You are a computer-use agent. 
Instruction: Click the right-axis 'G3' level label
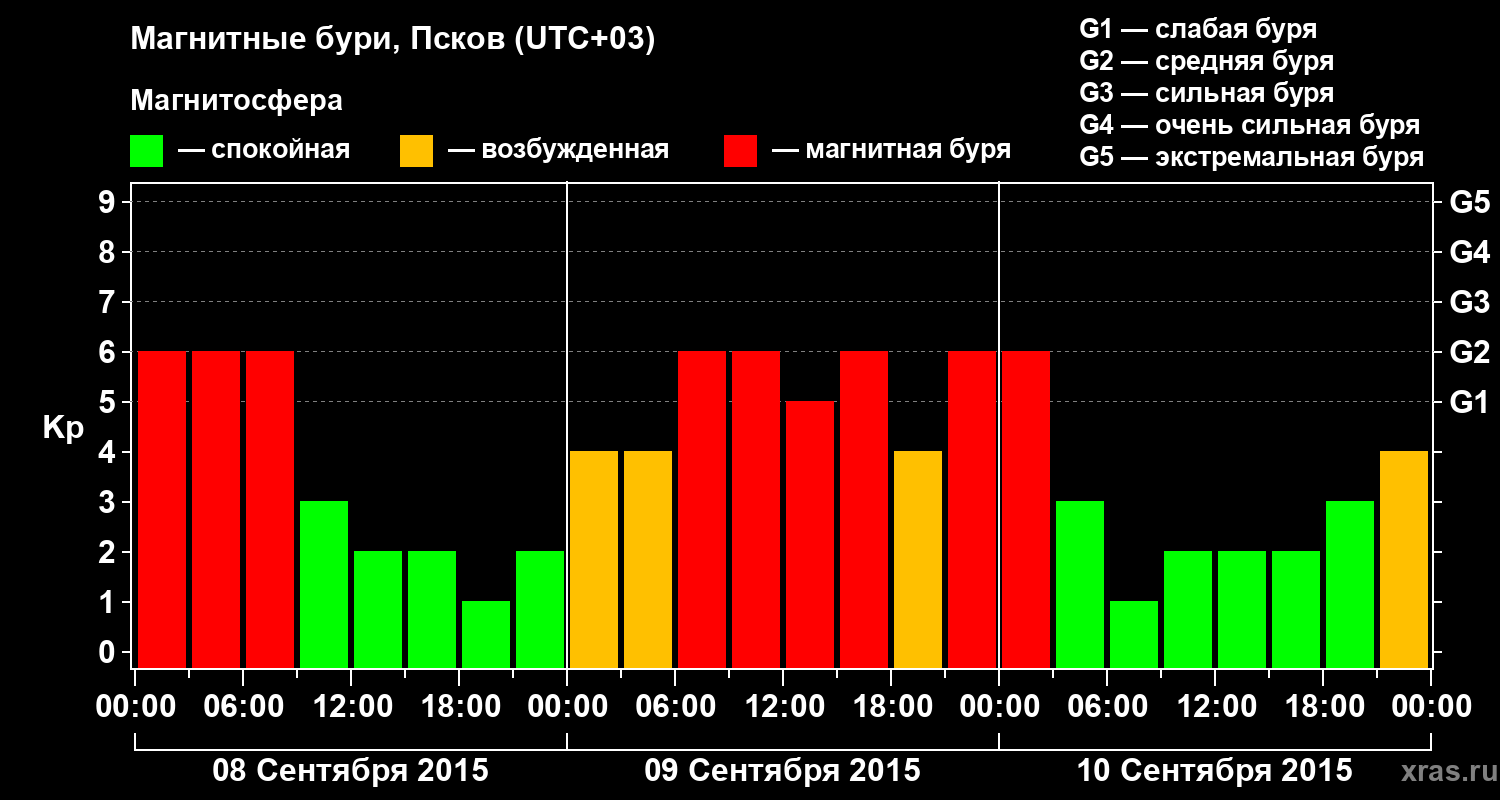pyautogui.click(x=1469, y=303)
